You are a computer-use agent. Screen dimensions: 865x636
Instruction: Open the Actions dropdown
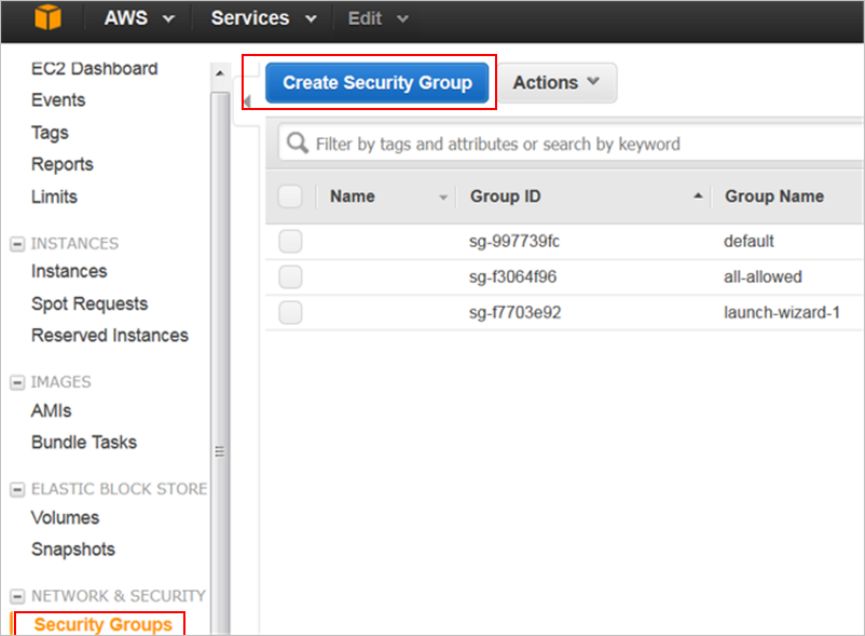(556, 83)
